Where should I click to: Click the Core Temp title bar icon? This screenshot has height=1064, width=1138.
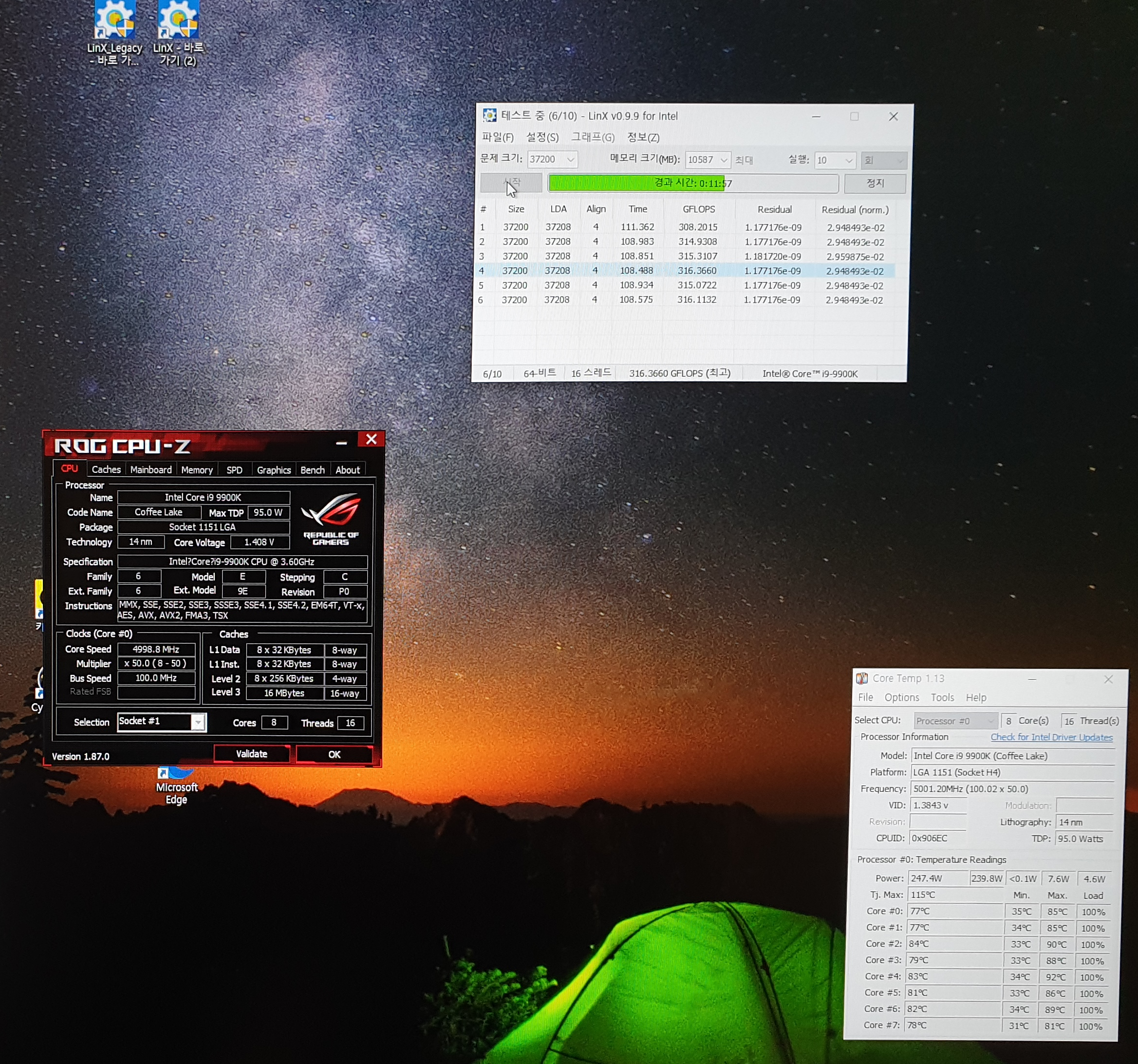(x=862, y=678)
